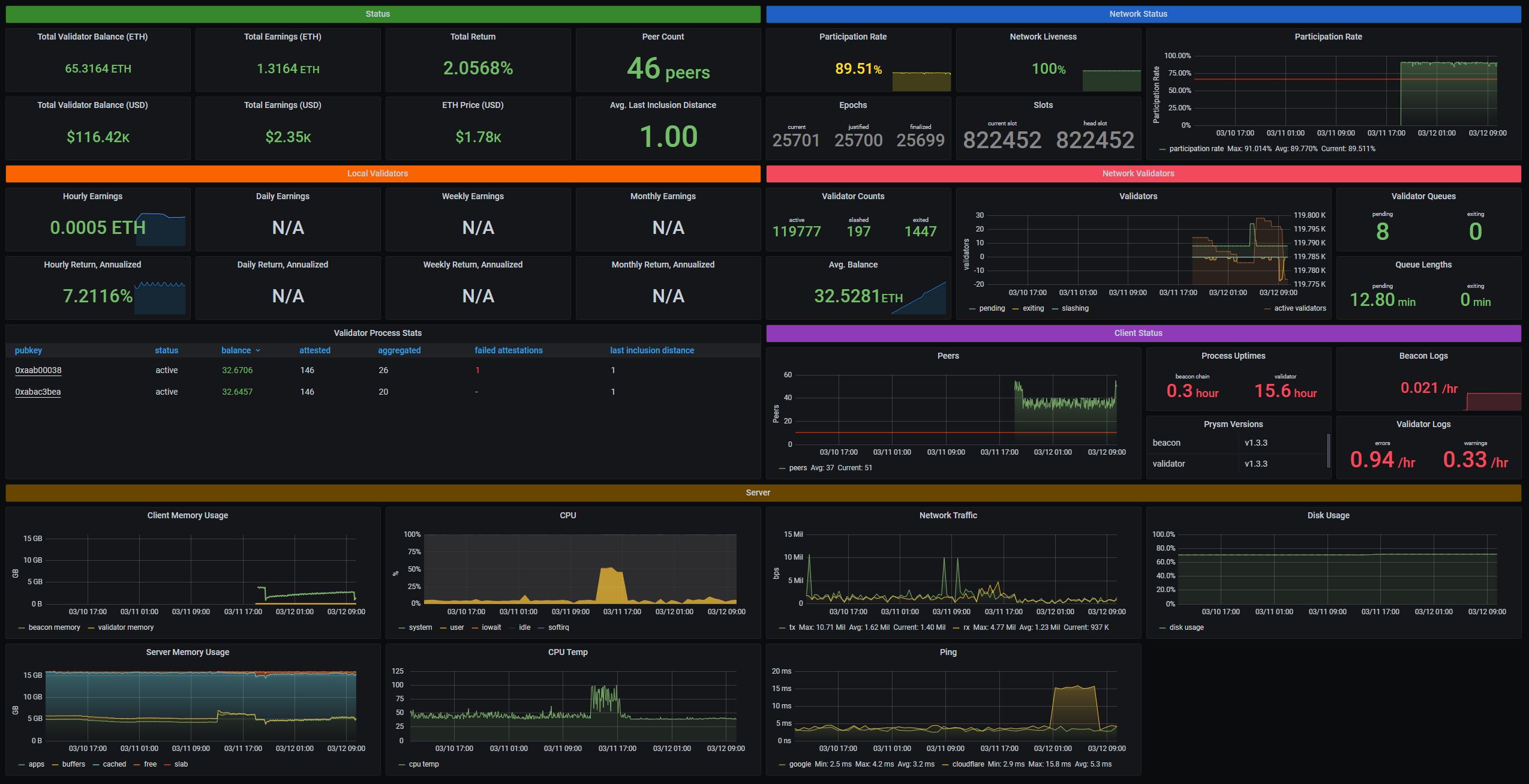Collapse the purple Client Status row
The height and width of the screenshot is (784, 1529).
click(x=1138, y=333)
